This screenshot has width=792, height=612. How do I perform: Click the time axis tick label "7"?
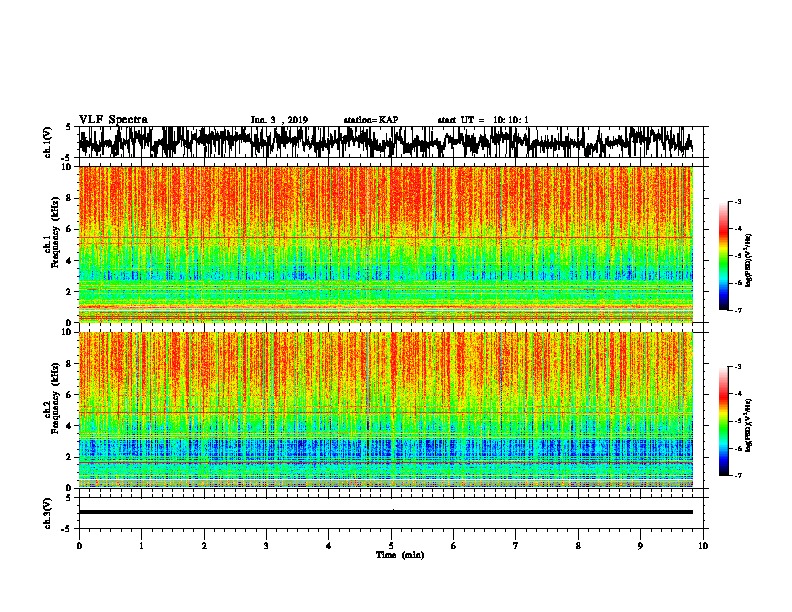point(516,546)
